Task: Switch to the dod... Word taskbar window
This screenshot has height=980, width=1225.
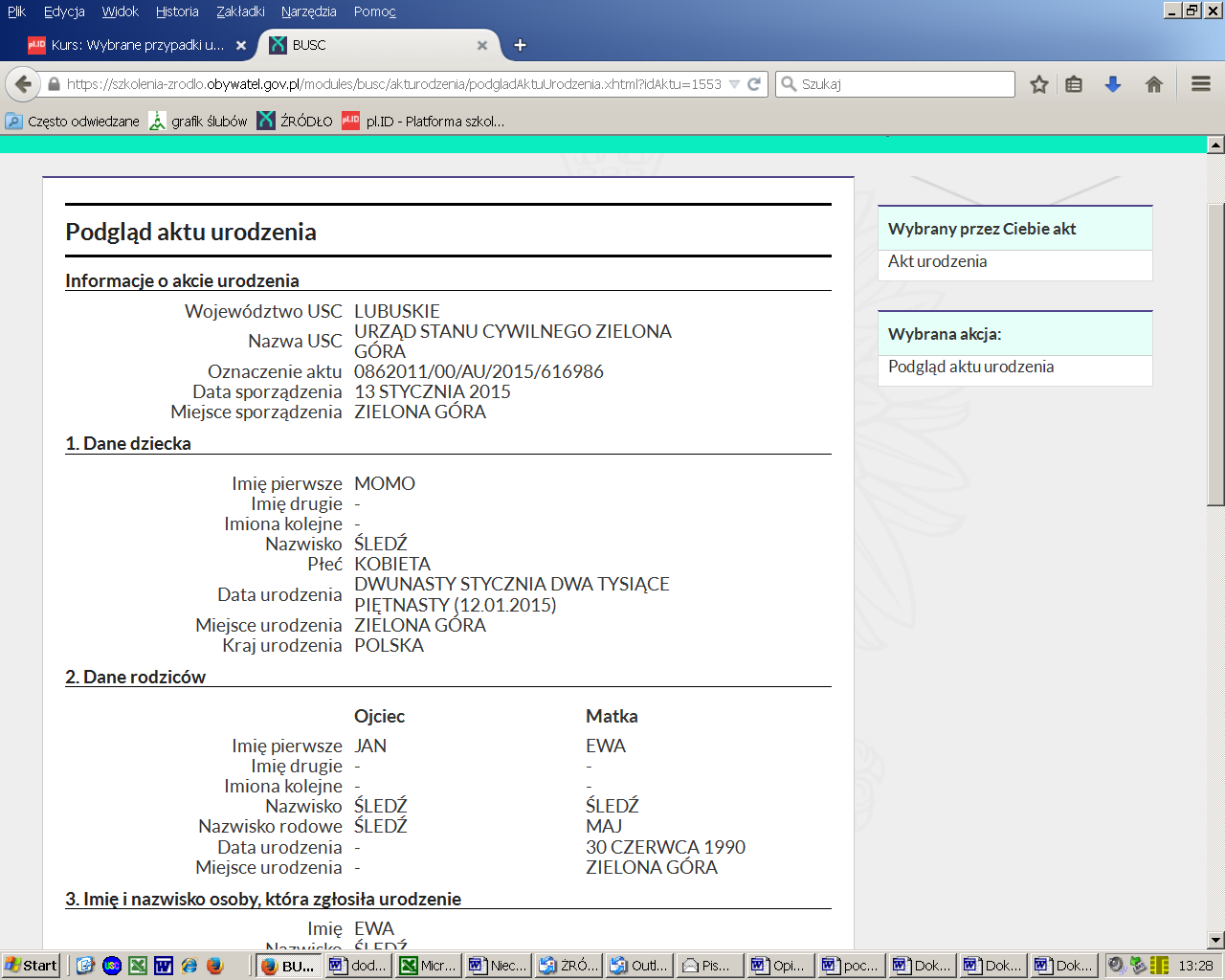Action: pyautogui.click(x=358, y=966)
